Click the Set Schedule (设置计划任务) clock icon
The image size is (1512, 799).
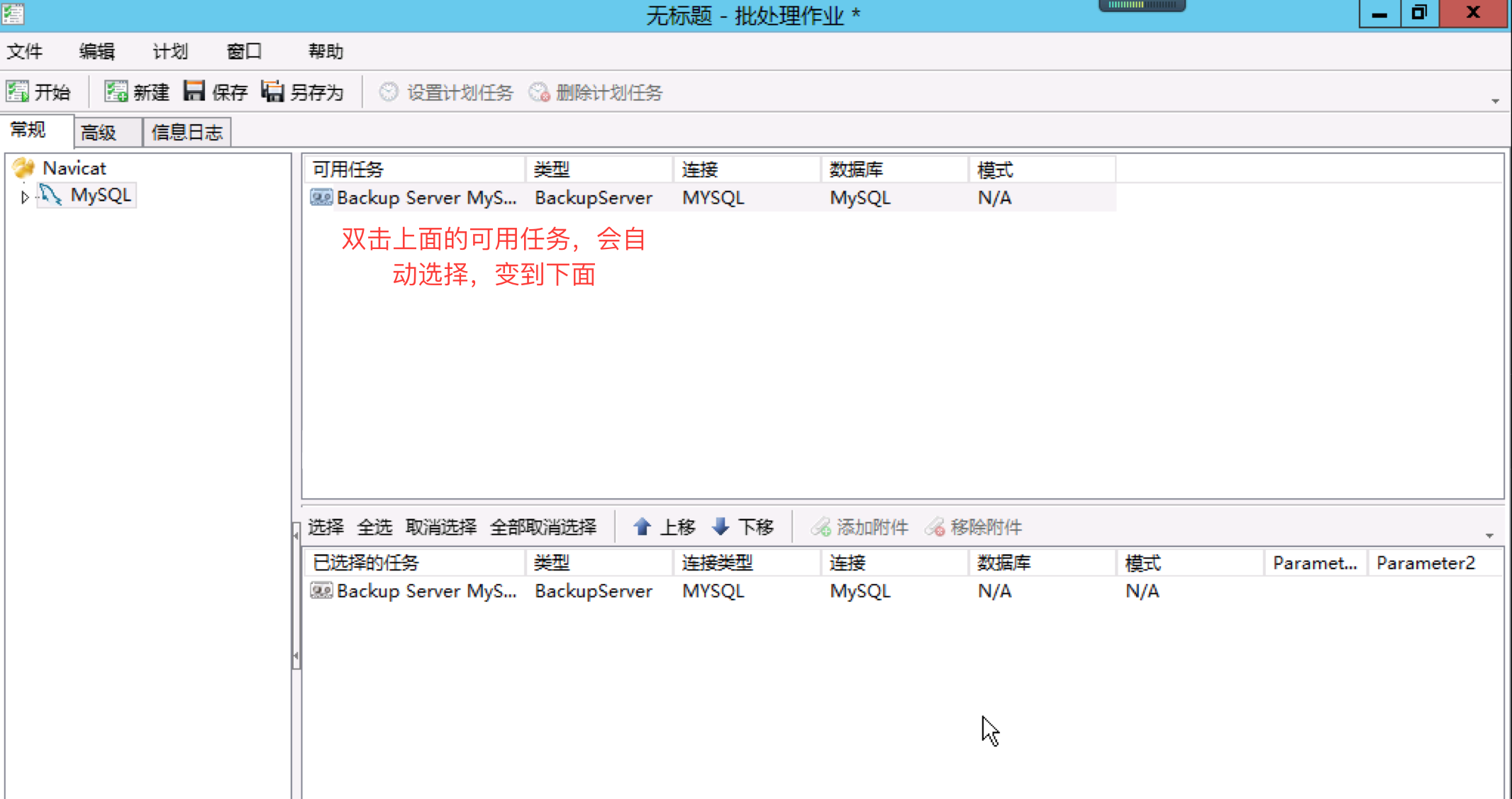tap(389, 92)
